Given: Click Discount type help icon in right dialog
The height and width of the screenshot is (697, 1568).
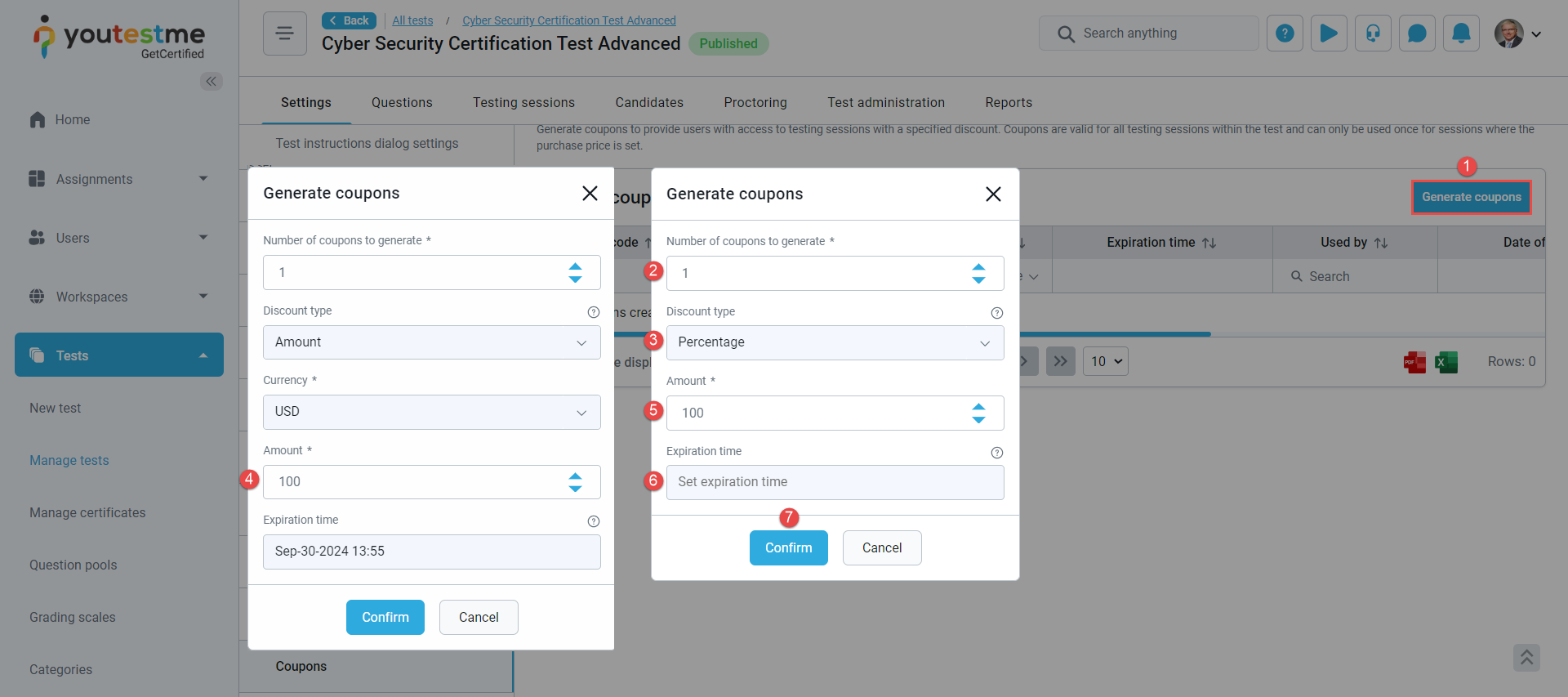Looking at the screenshot, I should point(997,313).
